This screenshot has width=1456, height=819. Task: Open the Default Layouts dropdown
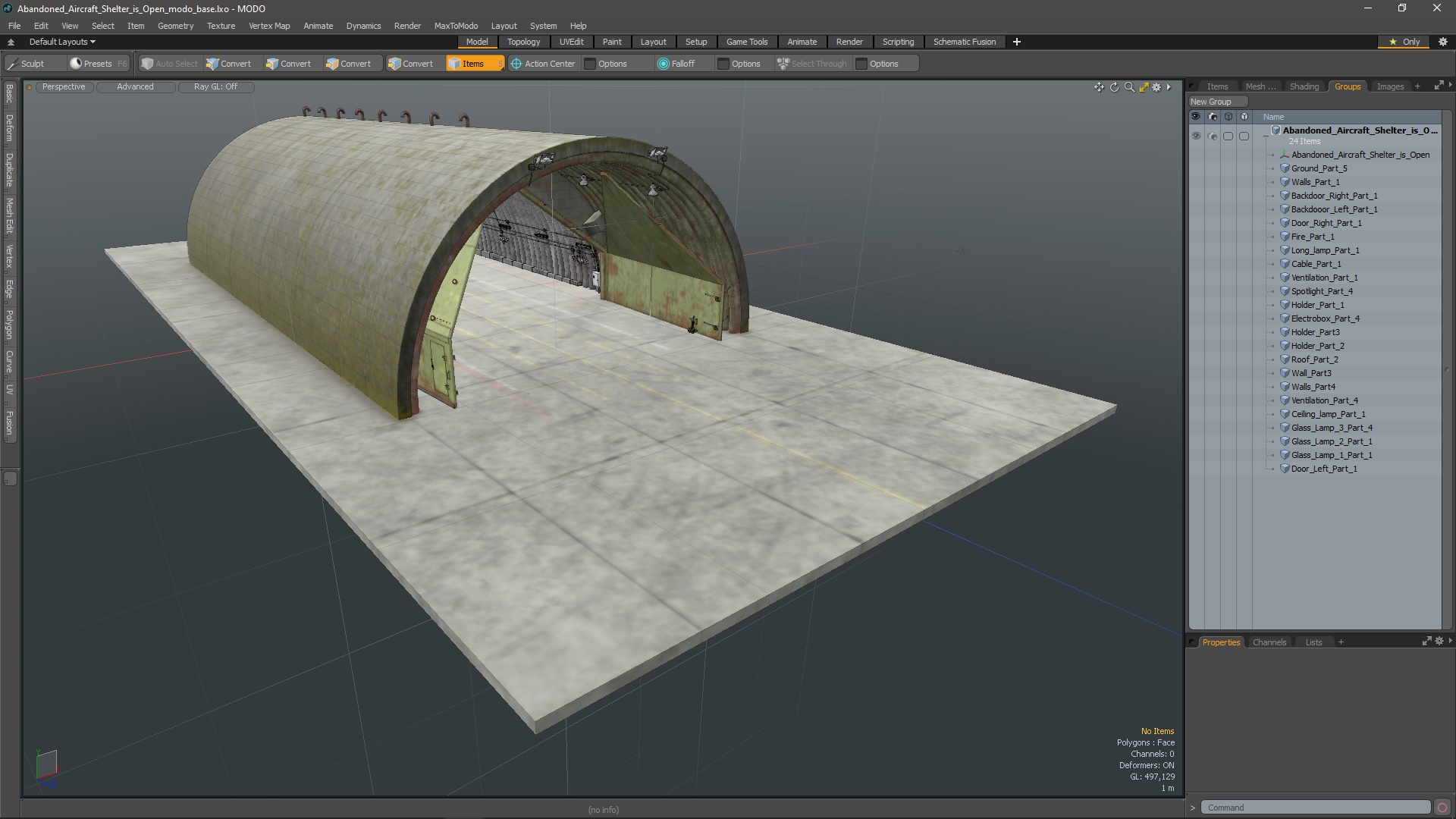tap(62, 42)
